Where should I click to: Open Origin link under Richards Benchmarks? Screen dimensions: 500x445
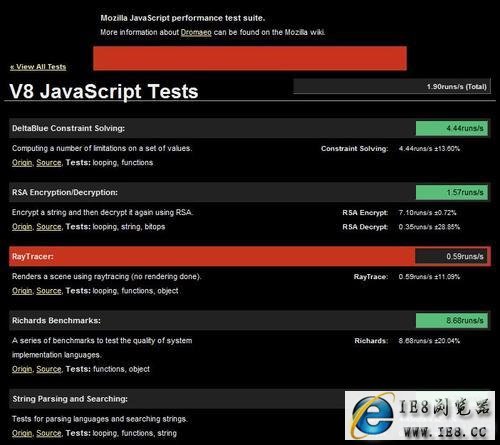pos(22,369)
